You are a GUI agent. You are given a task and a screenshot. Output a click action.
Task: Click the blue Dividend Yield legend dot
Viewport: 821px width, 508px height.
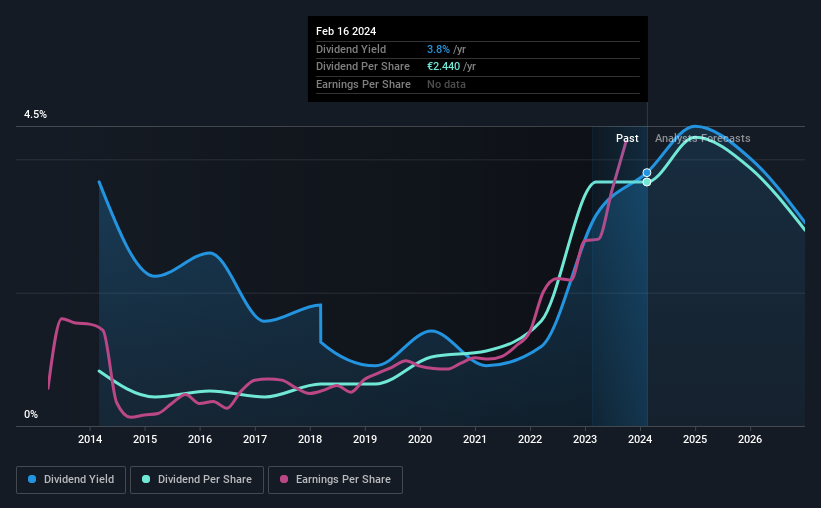32,479
